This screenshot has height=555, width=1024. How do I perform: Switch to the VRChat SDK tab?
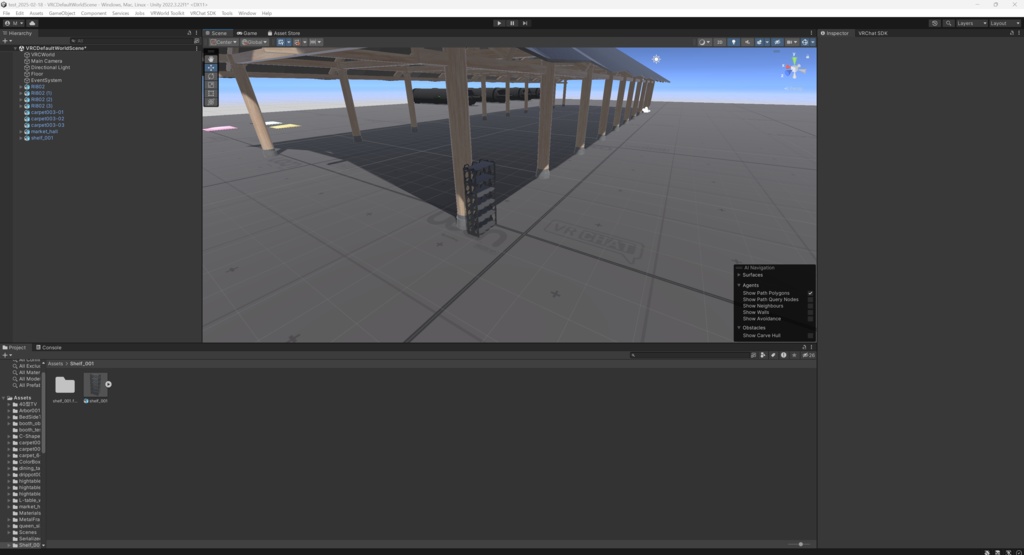[x=872, y=33]
